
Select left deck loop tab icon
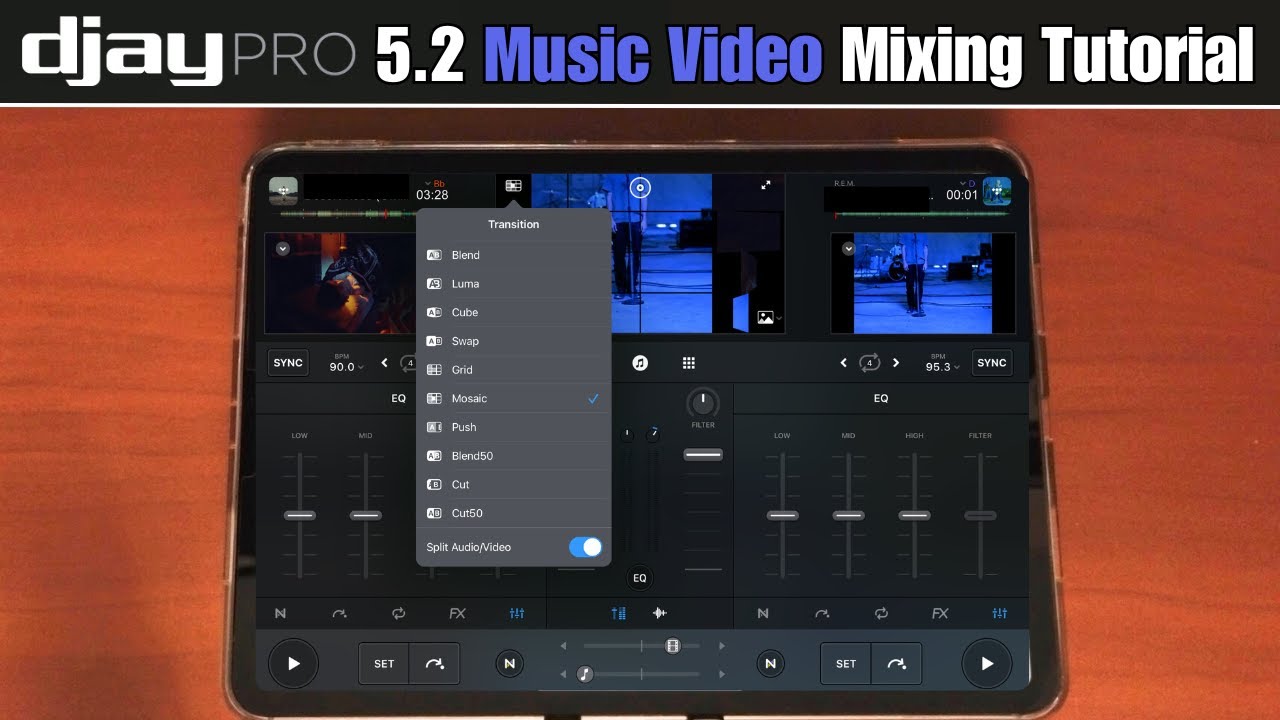pyautogui.click(x=399, y=613)
